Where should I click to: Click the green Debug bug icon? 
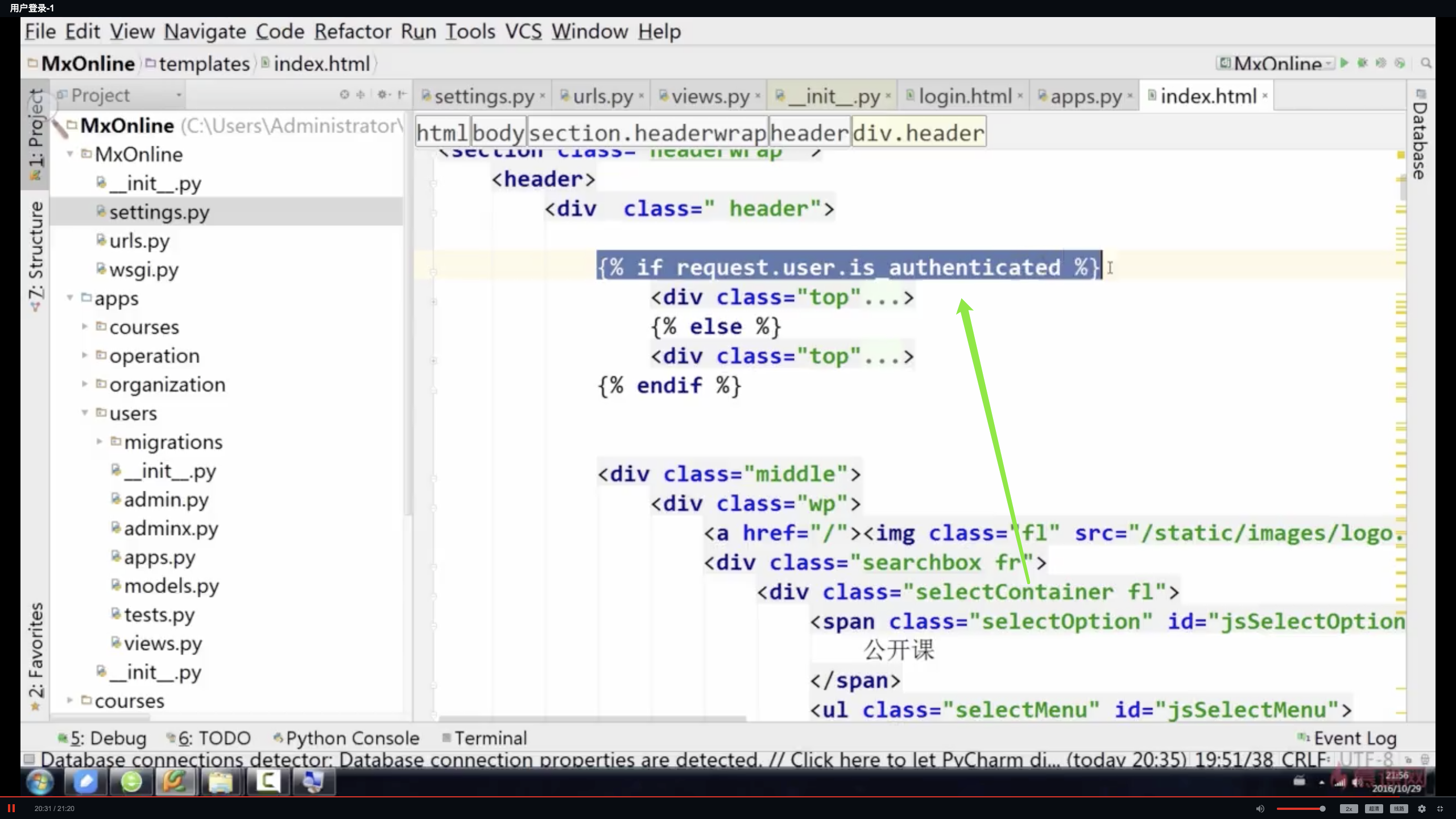1362,63
